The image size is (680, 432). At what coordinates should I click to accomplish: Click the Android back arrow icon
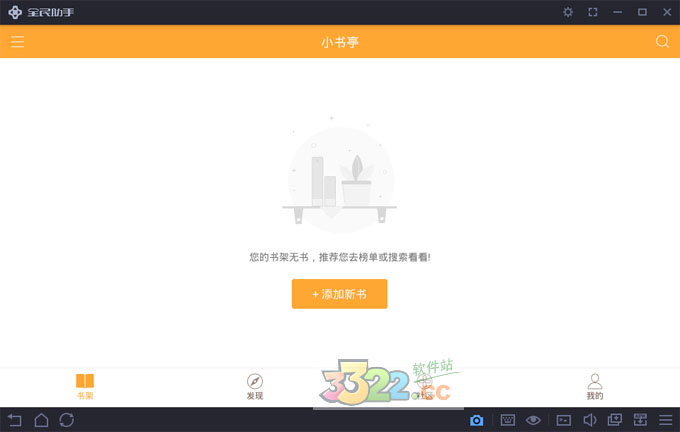pyautogui.click(x=15, y=420)
